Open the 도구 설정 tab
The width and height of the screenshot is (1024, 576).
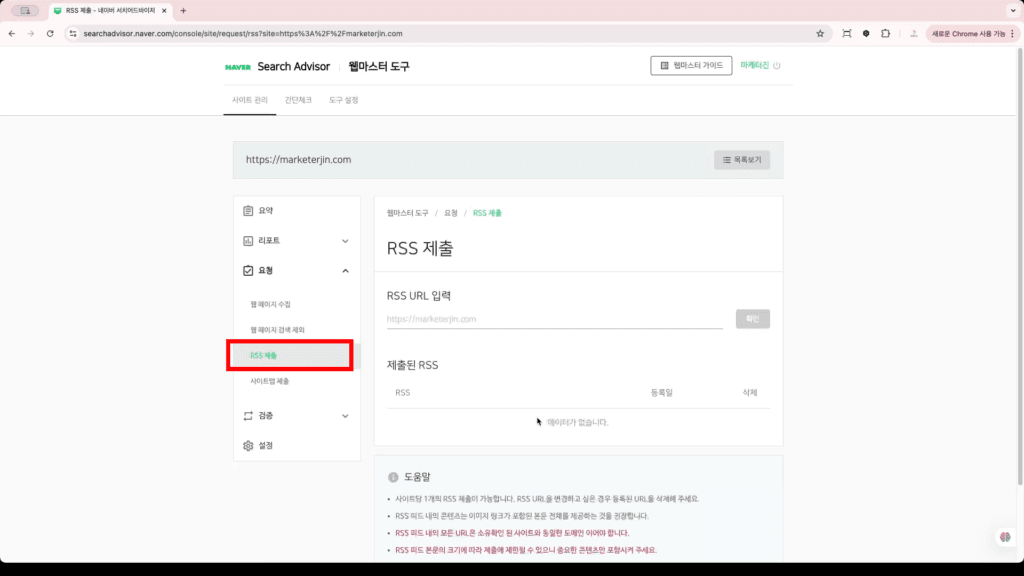[x=343, y=100]
